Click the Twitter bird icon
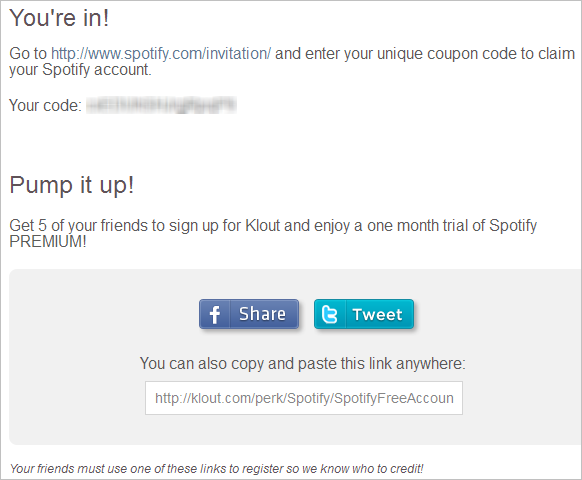Screen dimensions: 582x480 click(330, 314)
